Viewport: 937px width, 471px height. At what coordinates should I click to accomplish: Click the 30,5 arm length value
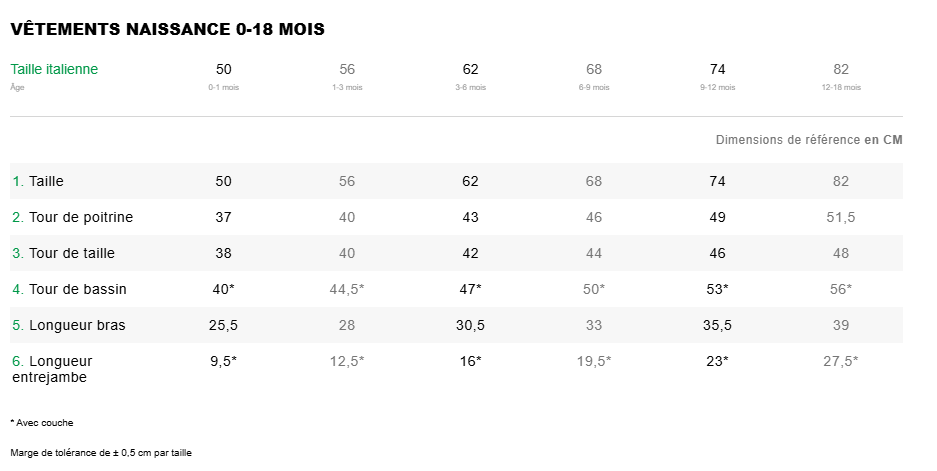pos(470,325)
